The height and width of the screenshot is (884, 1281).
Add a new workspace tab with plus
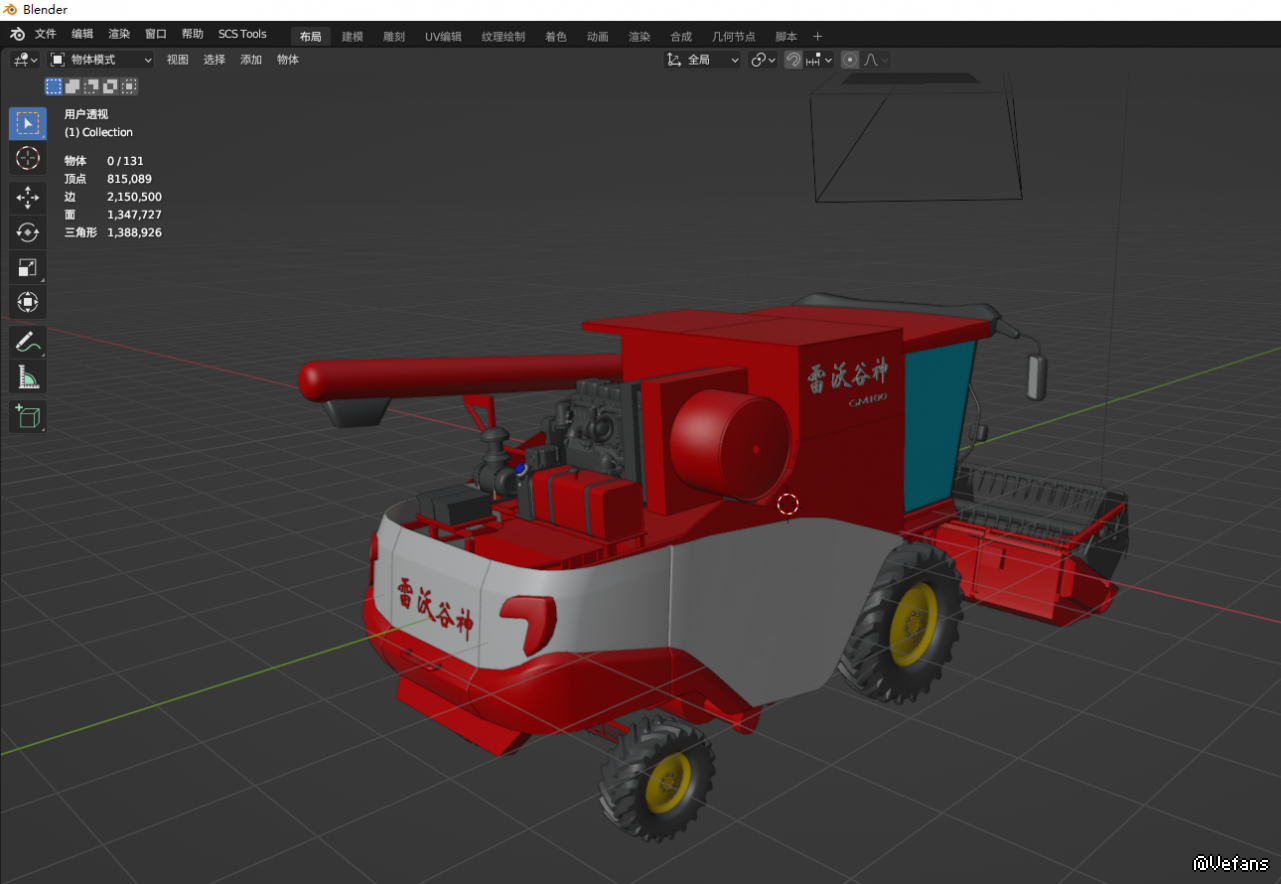click(x=817, y=37)
